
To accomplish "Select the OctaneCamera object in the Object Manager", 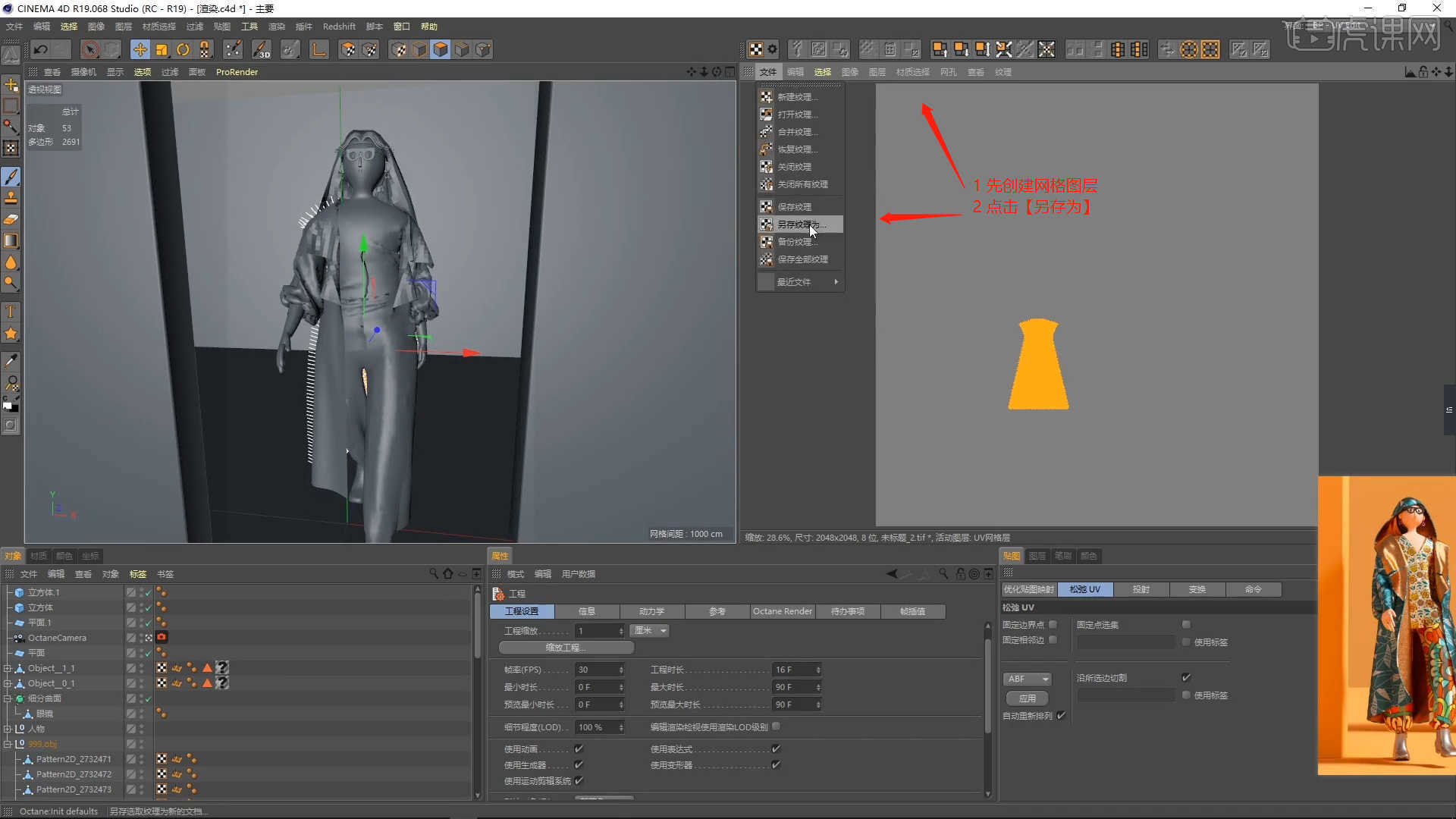I will (58, 638).
